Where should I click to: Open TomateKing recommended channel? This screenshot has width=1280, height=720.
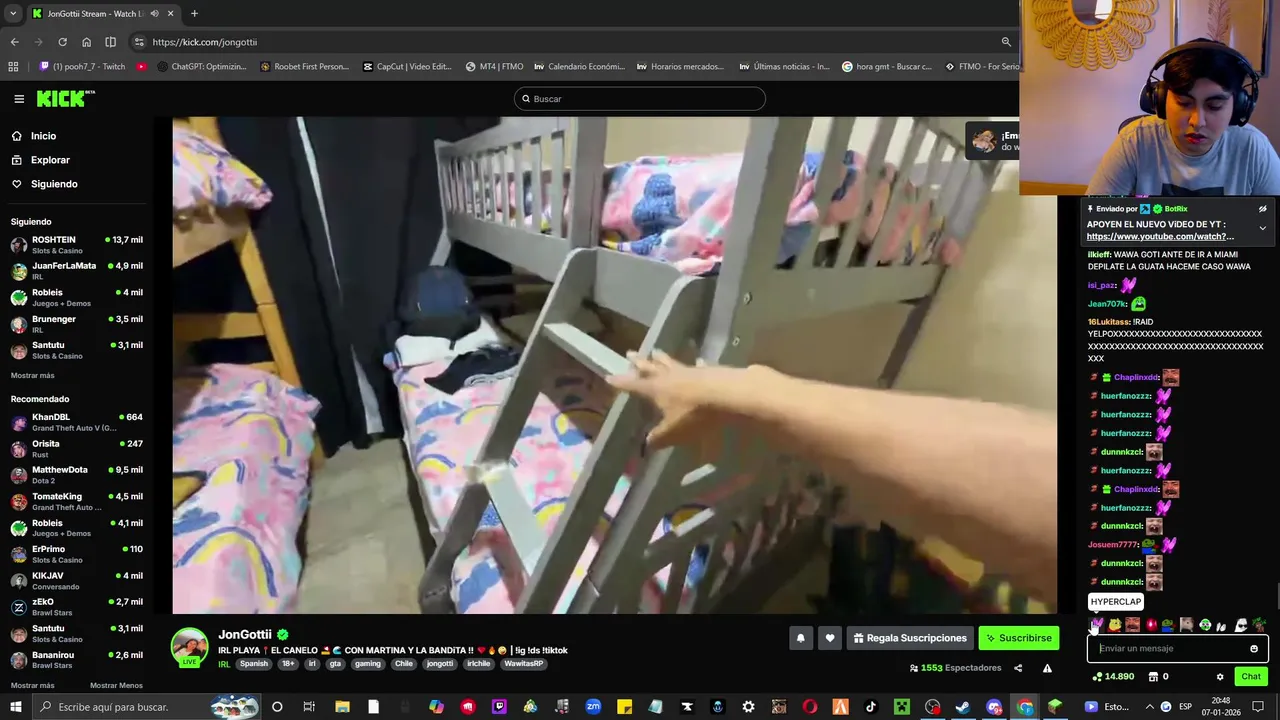point(77,501)
